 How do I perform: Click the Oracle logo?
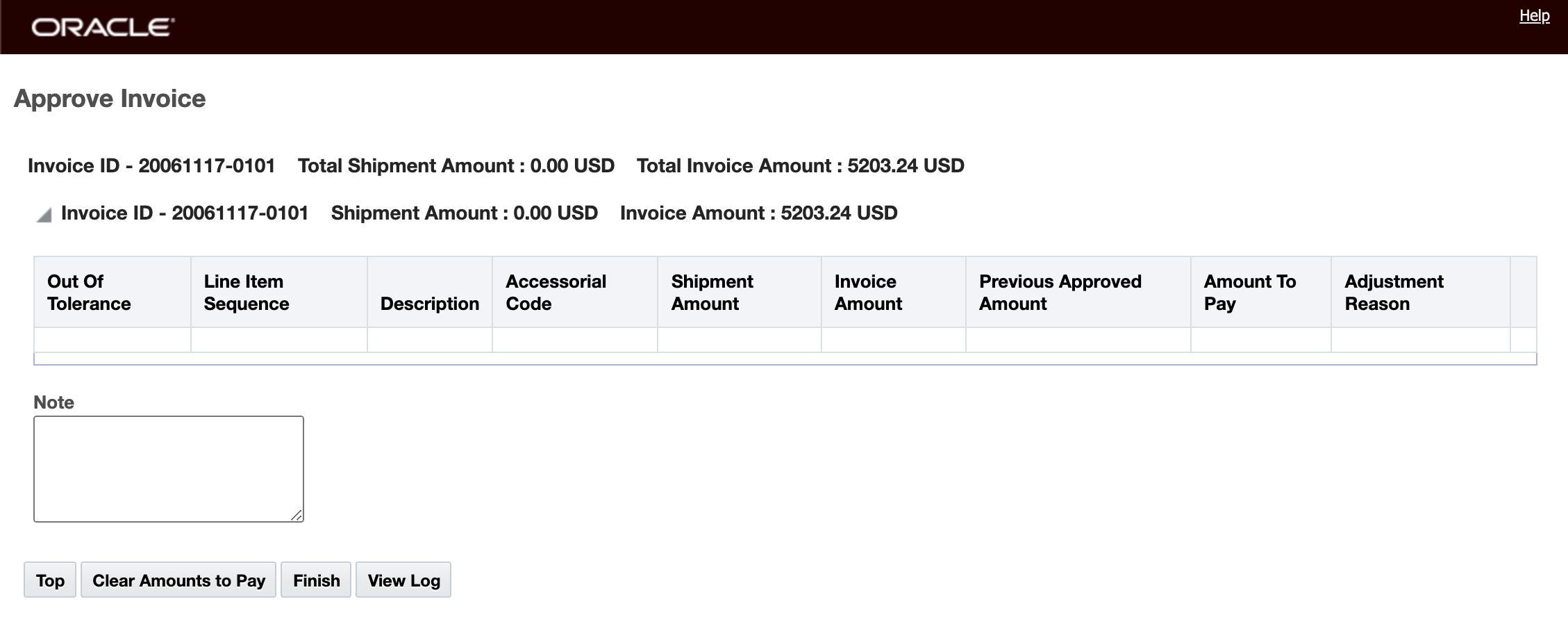[103, 27]
